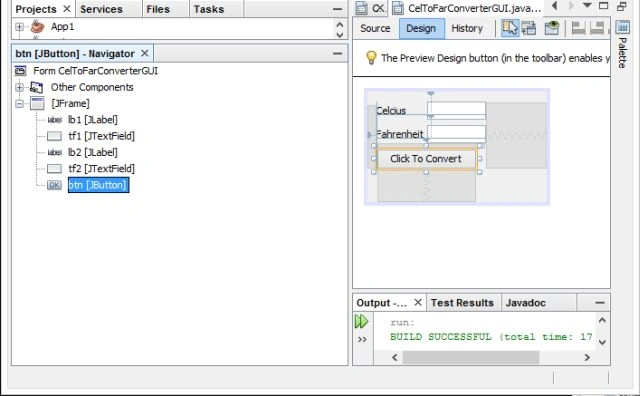Select btn [JButton] in Navigator

point(98,185)
